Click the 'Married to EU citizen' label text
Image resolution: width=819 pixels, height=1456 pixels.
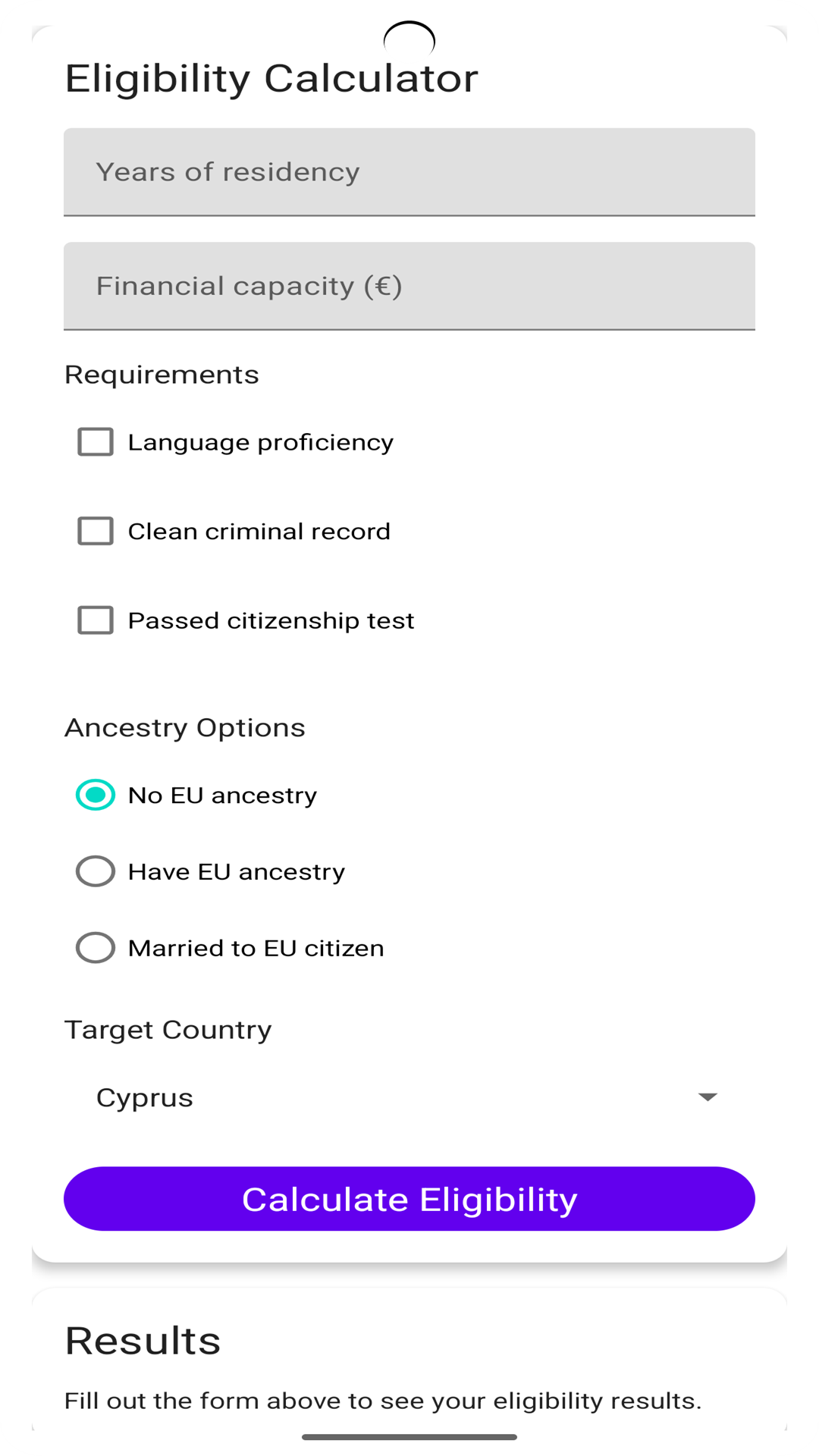[x=256, y=948]
